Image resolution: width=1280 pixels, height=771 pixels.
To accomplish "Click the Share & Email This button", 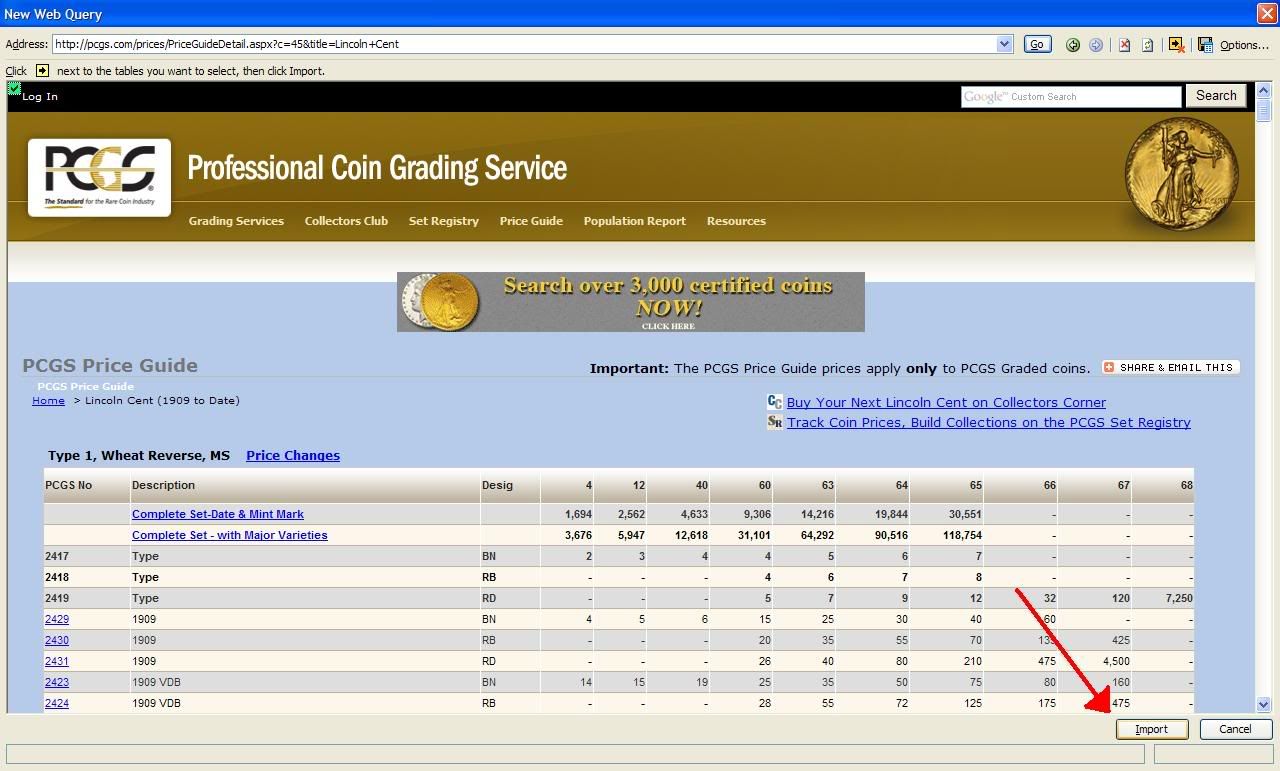I will click(1171, 367).
